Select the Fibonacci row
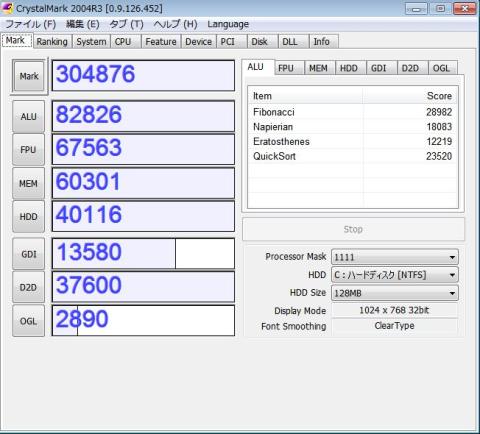Image resolution: width=480 pixels, height=434 pixels. [x=353, y=112]
